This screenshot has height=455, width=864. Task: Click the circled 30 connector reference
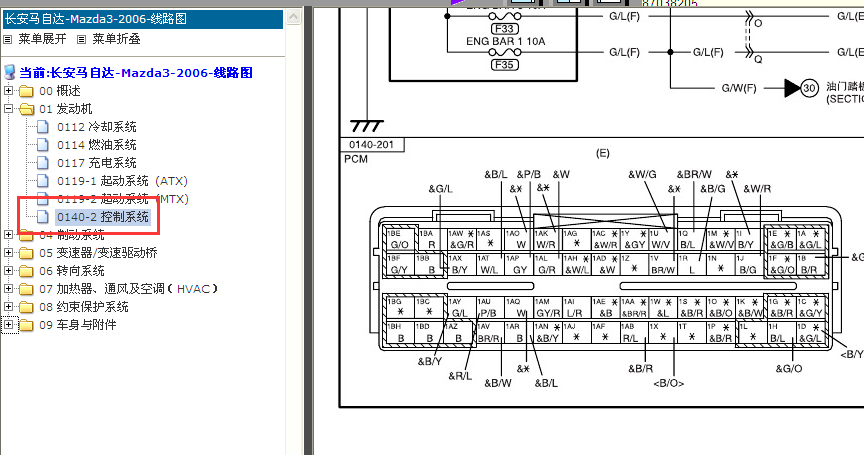click(x=809, y=88)
